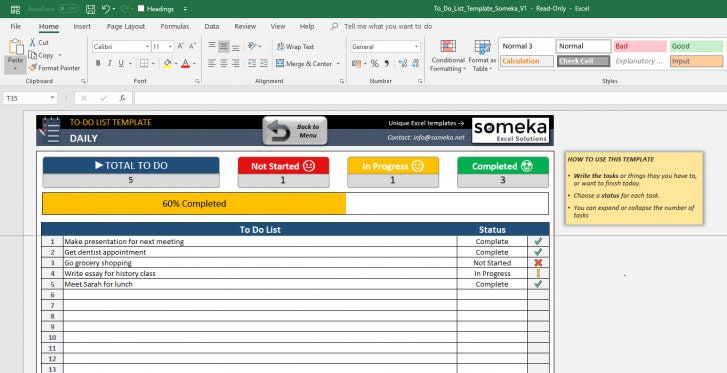Activate the Format Painter brush
The height and width of the screenshot is (373, 727).
(32, 68)
